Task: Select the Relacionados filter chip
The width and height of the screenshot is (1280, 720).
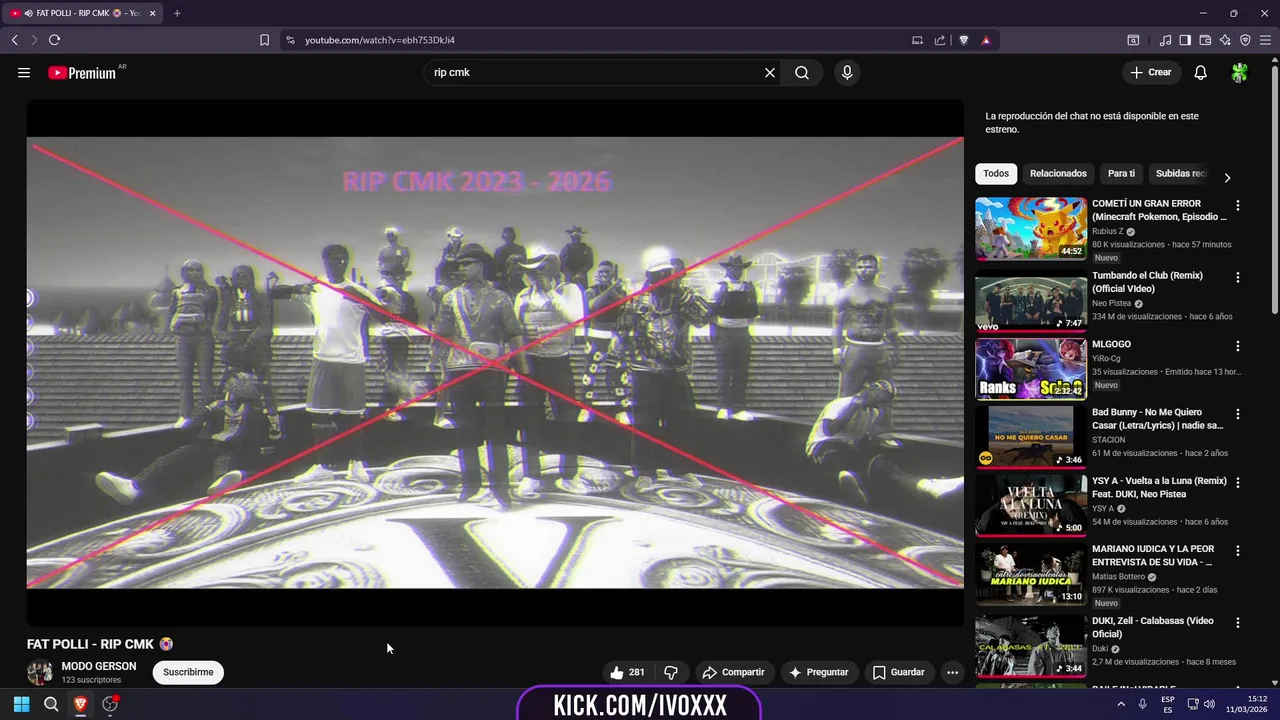Action: coord(1058,173)
